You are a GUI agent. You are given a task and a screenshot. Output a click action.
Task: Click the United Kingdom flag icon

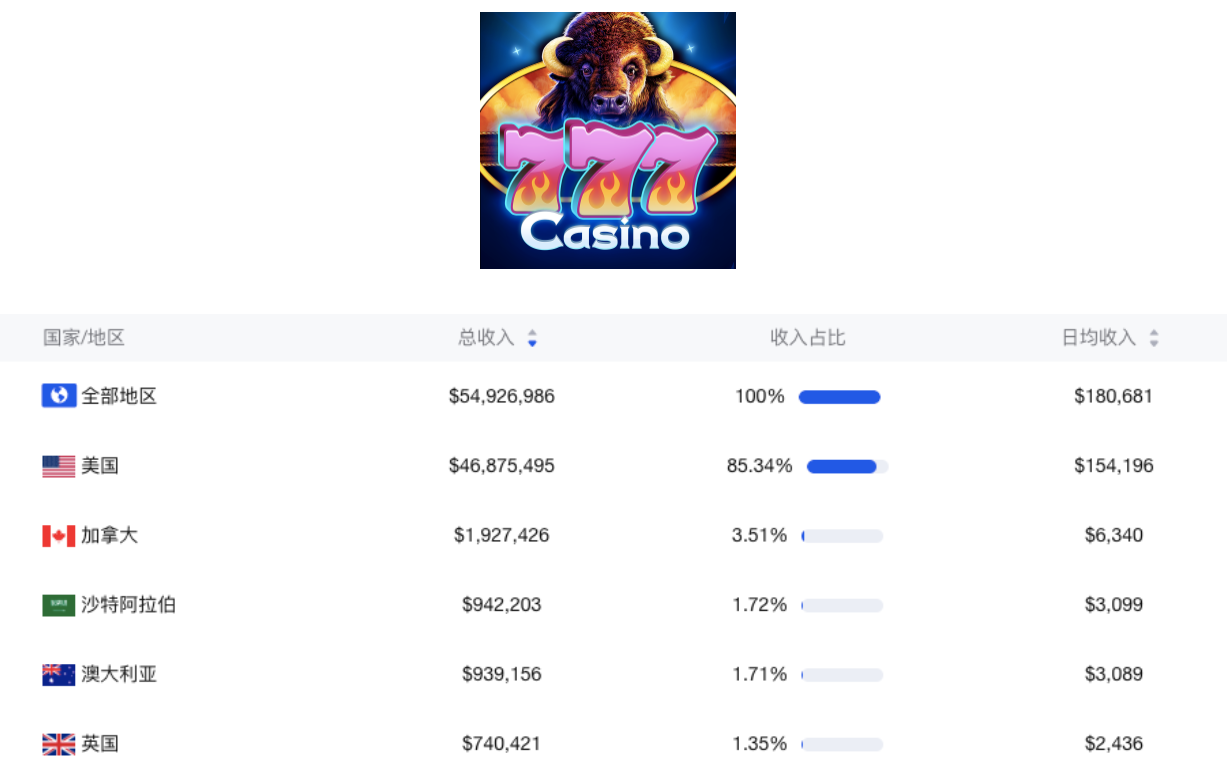(x=59, y=744)
